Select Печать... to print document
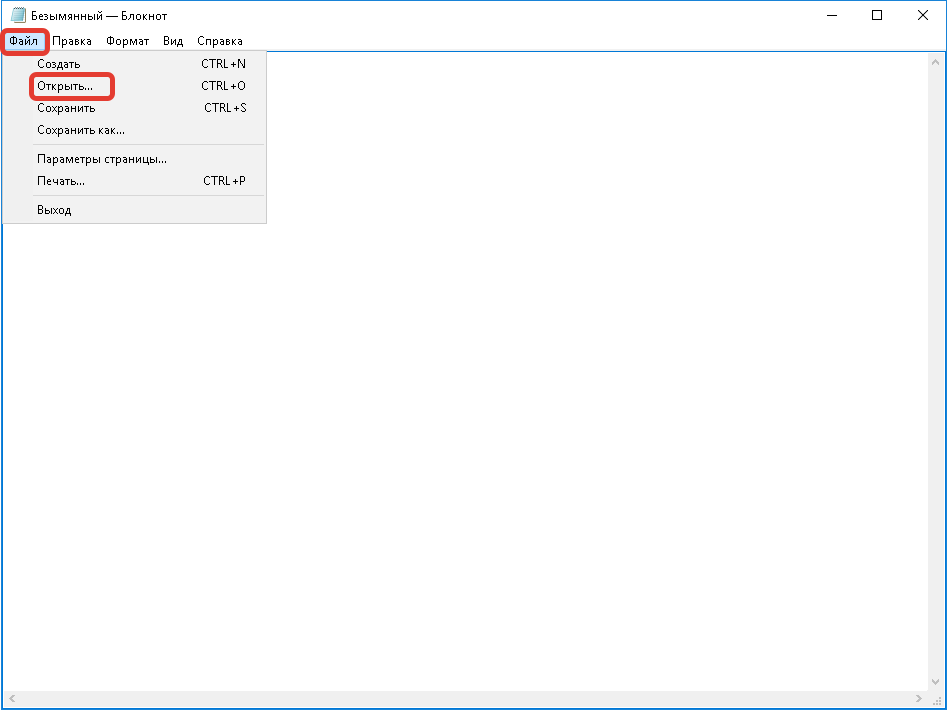The height and width of the screenshot is (710, 947). tap(61, 181)
